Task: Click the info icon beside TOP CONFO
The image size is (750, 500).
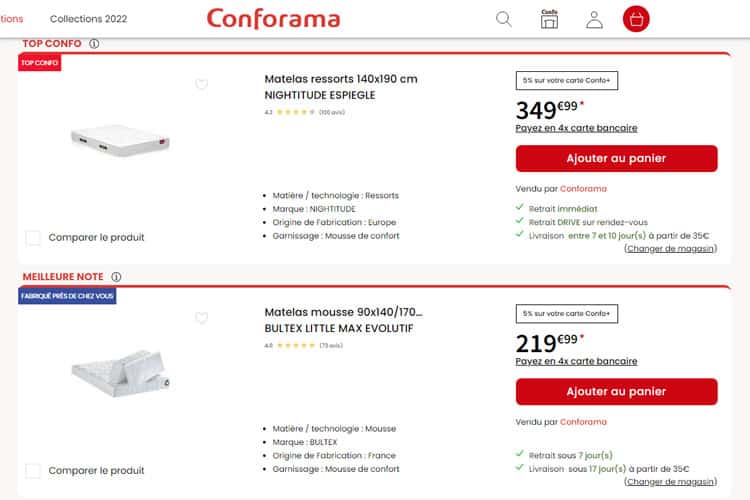Action: pyautogui.click(x=94, y=44)
